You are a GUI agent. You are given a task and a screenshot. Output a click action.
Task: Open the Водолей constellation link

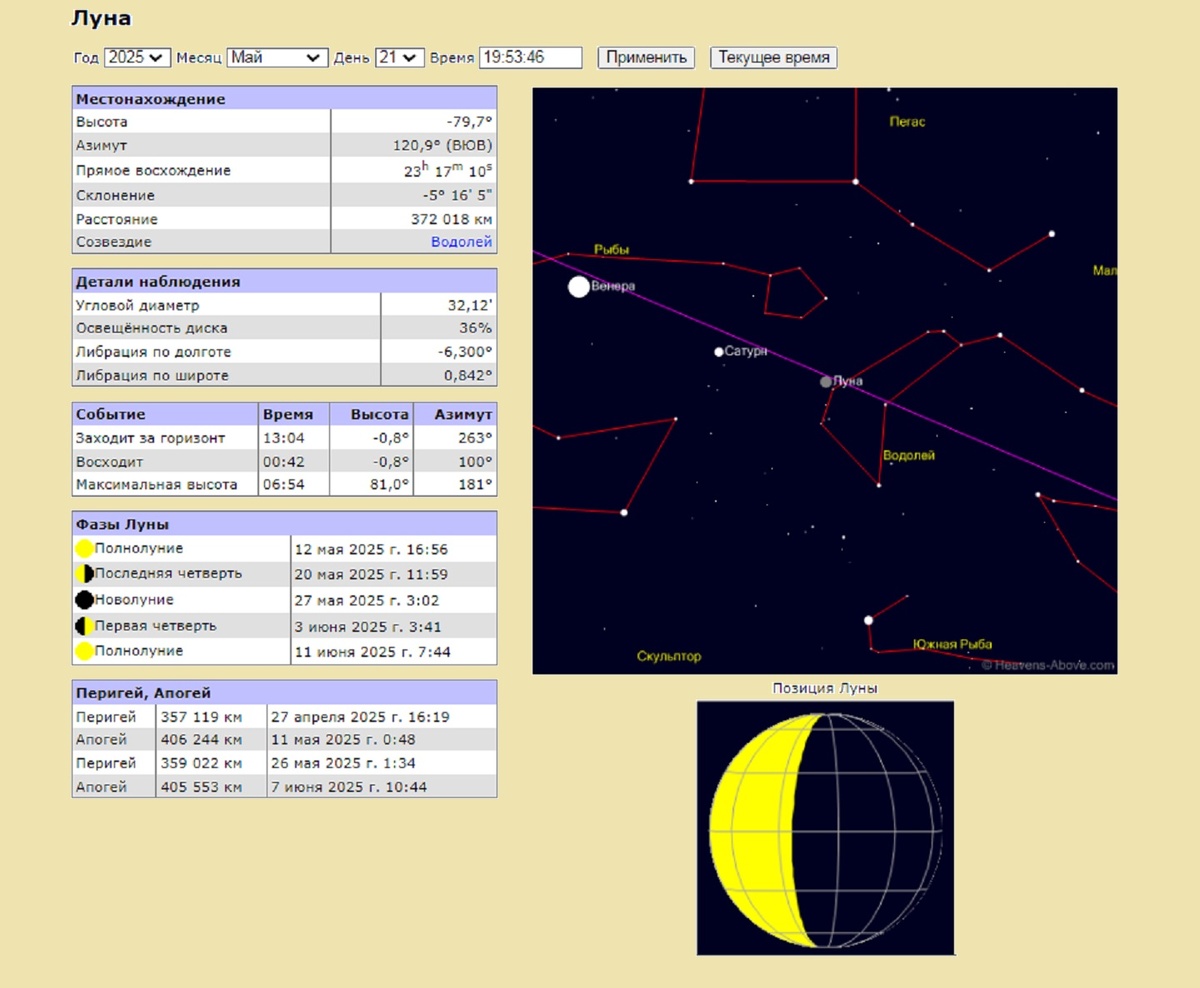(461, 242)
